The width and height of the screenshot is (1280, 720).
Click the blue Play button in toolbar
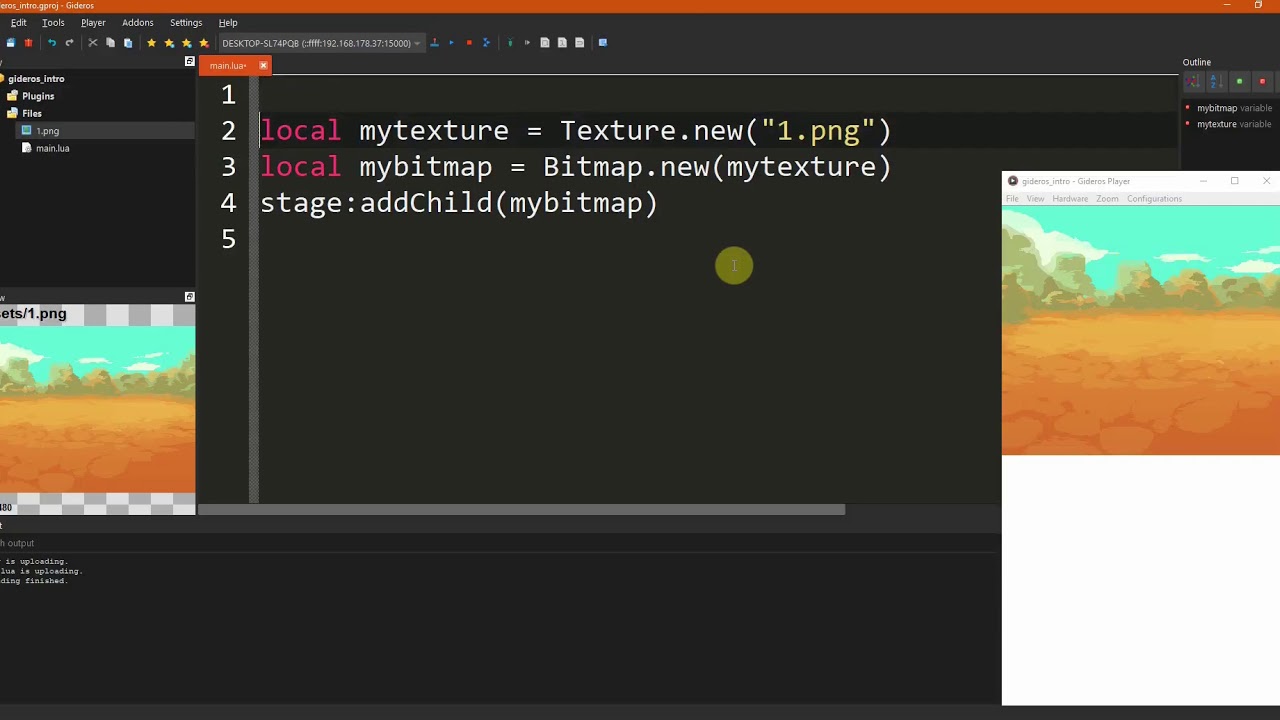[451, 43]
